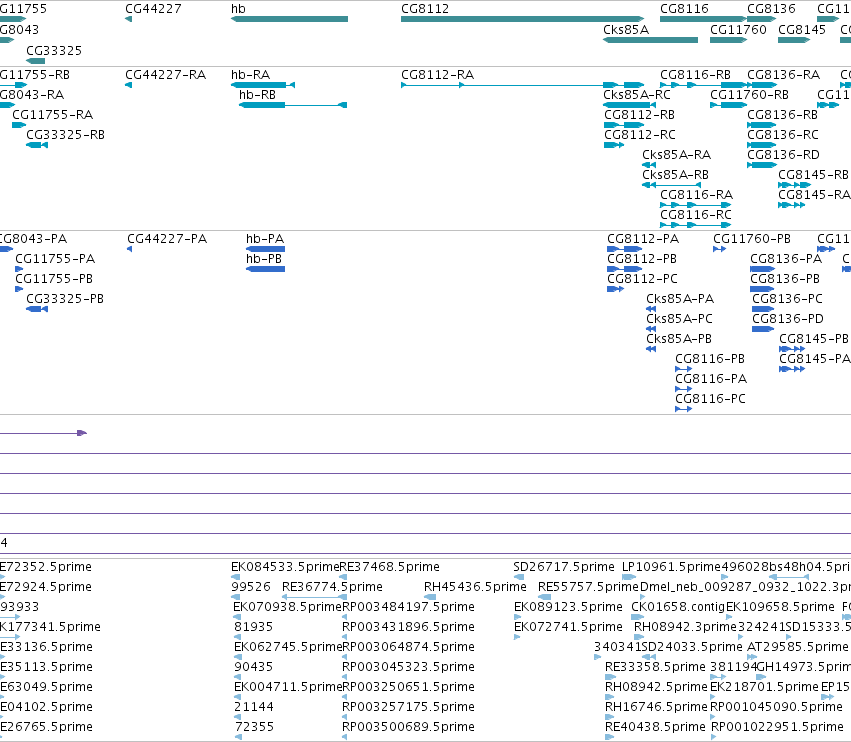Click the CG33325-RB transcript label
This screenshot has height=742, width=851.
point(65,135)
